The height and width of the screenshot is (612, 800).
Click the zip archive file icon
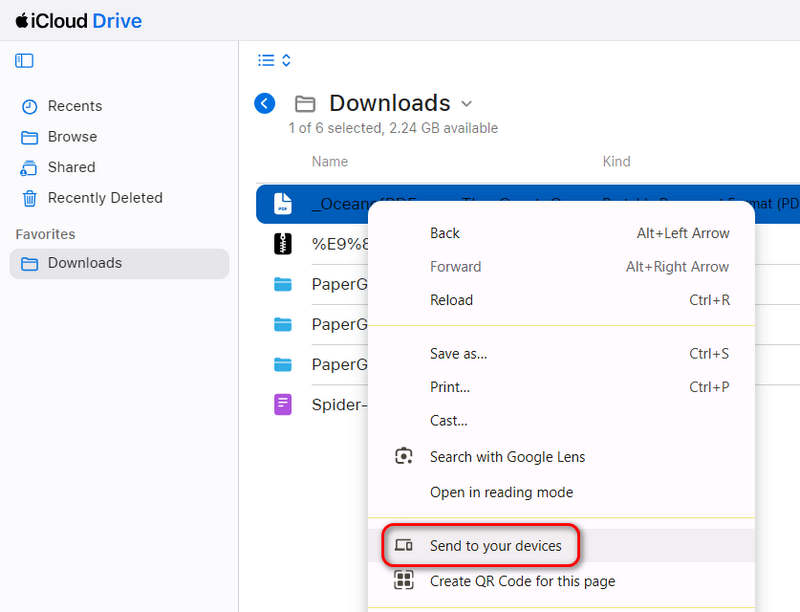pyautogui.click(x=283, y=243)
